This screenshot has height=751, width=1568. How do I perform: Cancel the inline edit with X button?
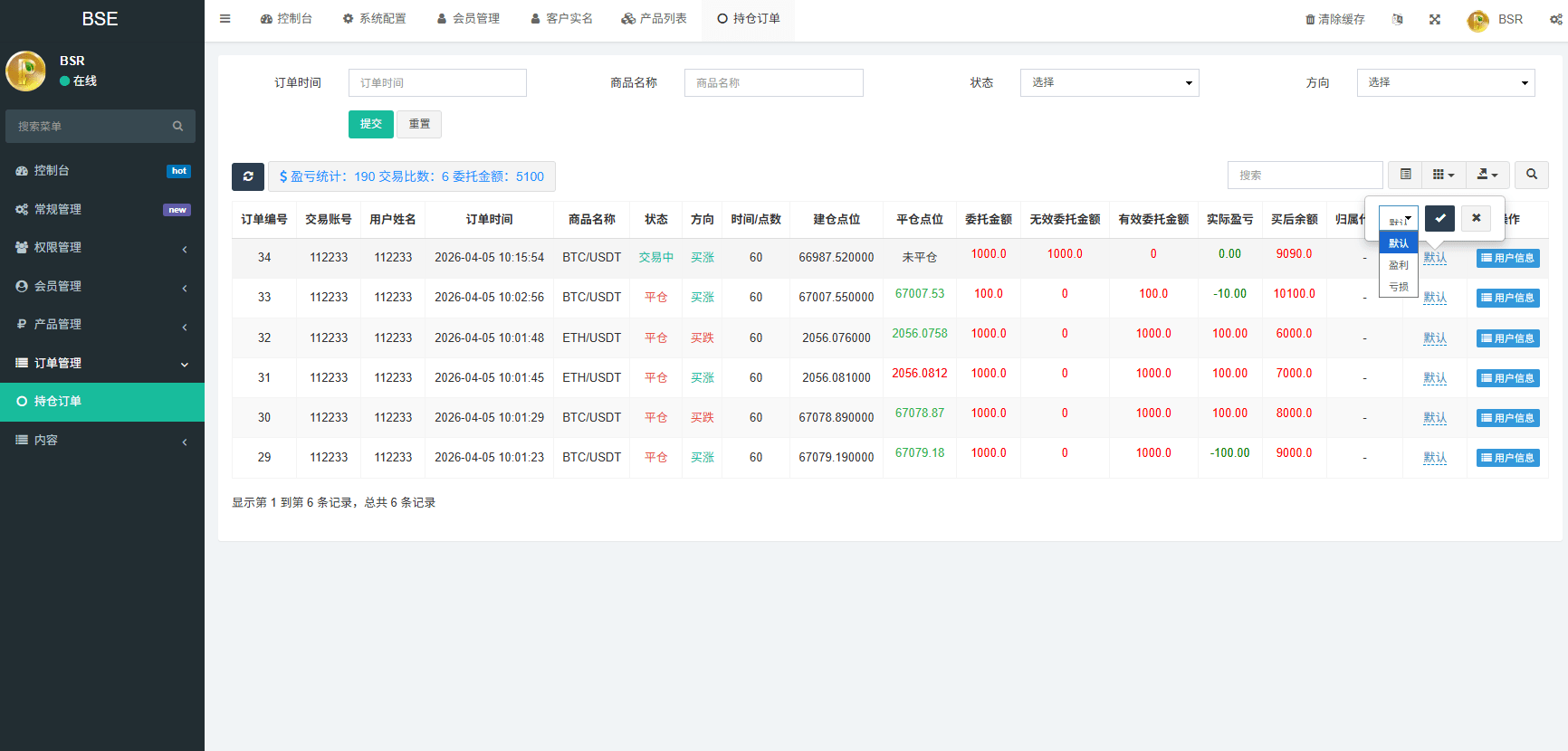tap(1476, 218)
